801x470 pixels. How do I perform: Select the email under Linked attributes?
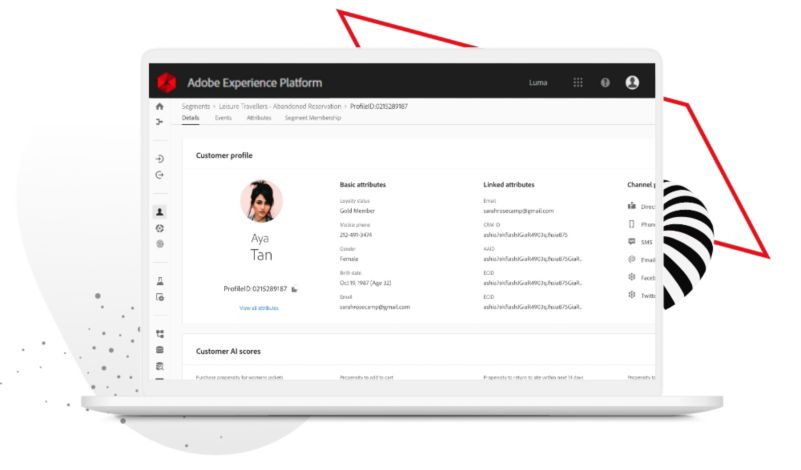pyautogui.click(x=519, y=211)
